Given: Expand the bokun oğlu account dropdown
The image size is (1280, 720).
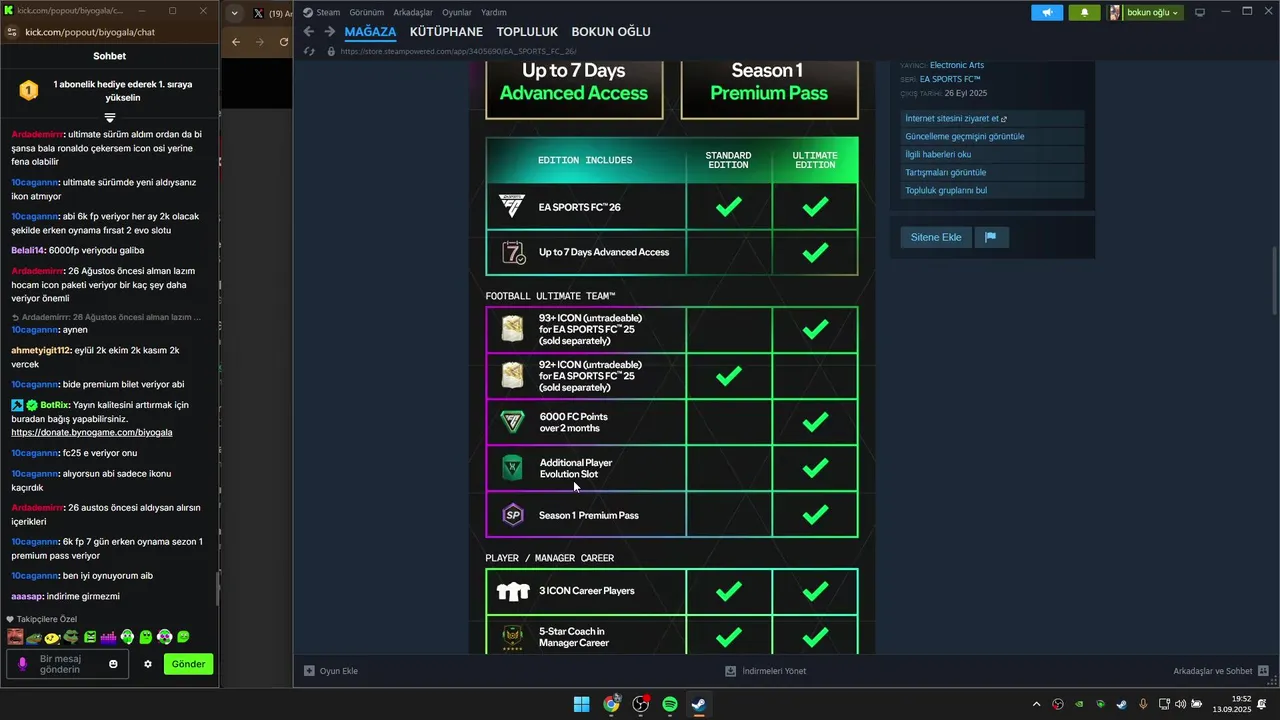Looking at the screenshot, I should click(1145, 13).
